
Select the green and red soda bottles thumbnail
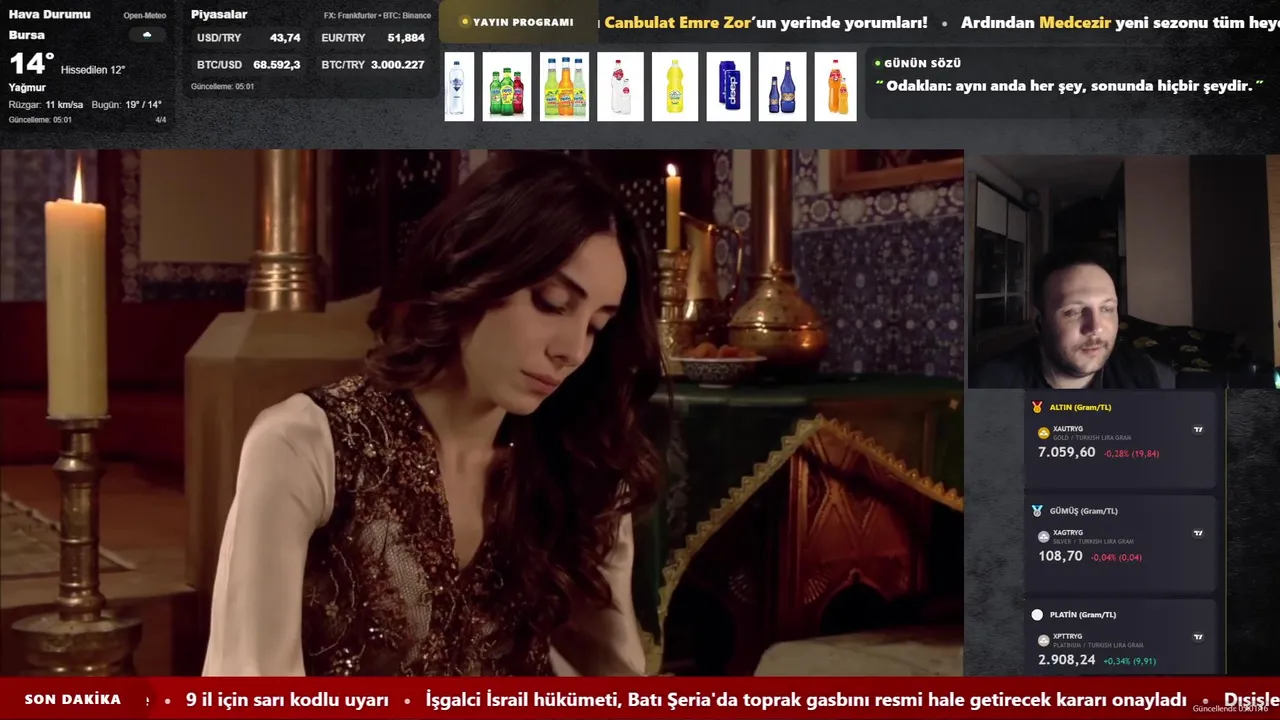click(506, 87)
